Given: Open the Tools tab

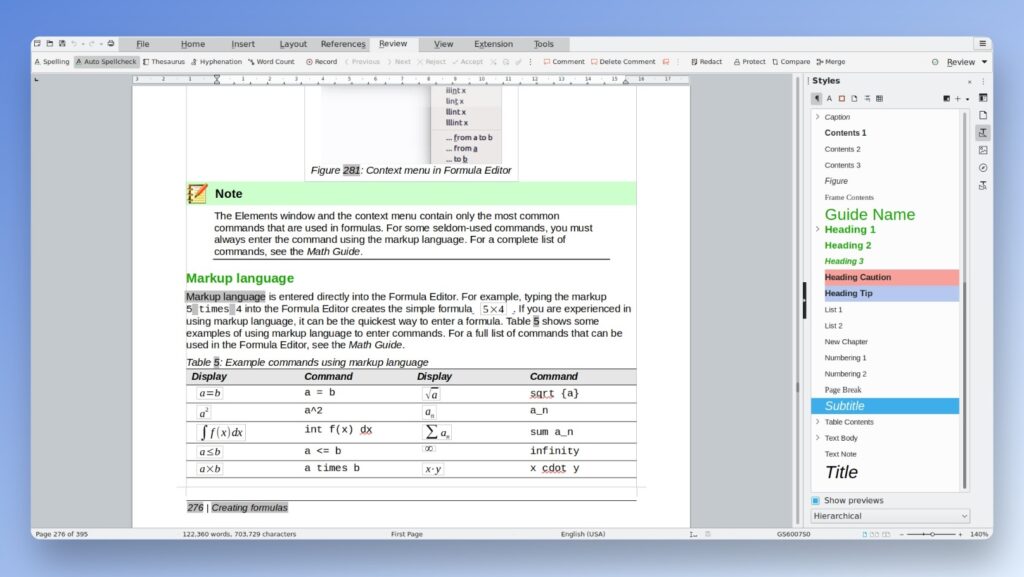Looking at the screenshot, I should point(543,44).
